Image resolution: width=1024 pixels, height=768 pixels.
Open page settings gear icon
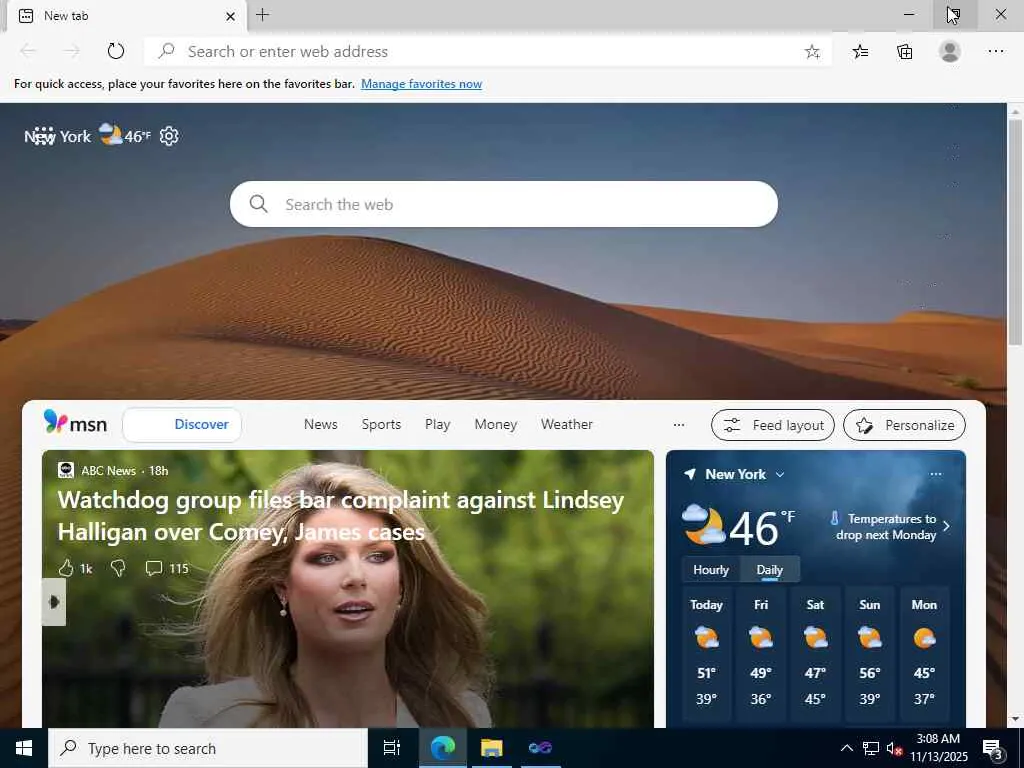(169, 136)
